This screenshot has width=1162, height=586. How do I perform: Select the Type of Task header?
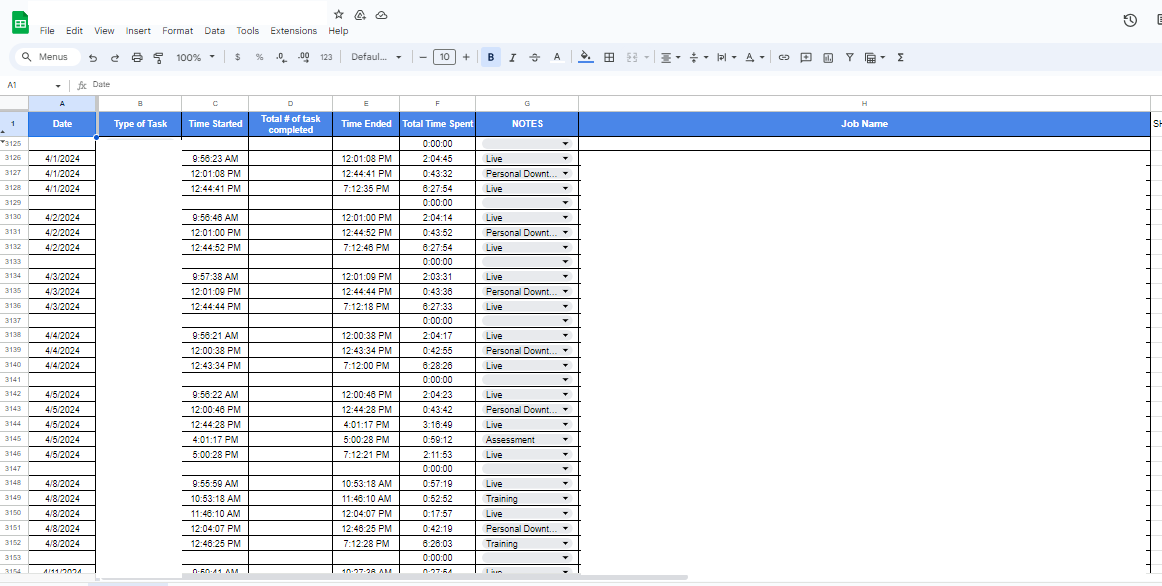click(x=140, y=124)
